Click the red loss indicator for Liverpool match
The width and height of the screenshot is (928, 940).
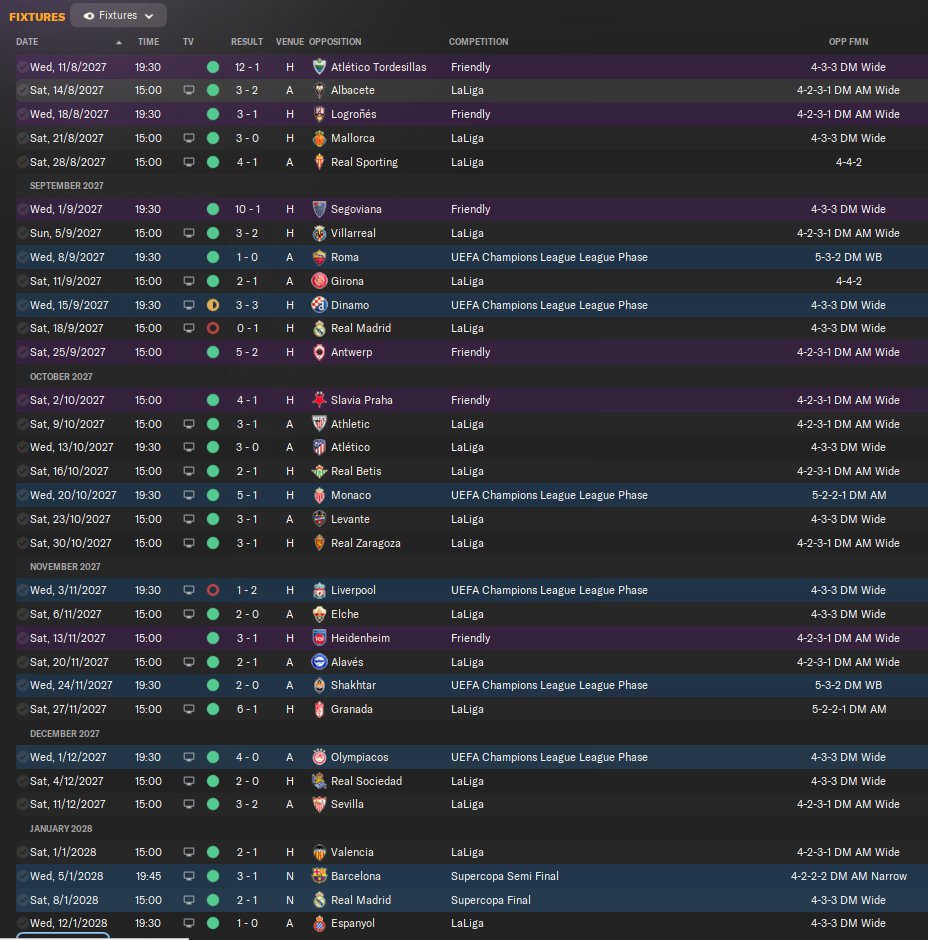[x=213, y=590]
